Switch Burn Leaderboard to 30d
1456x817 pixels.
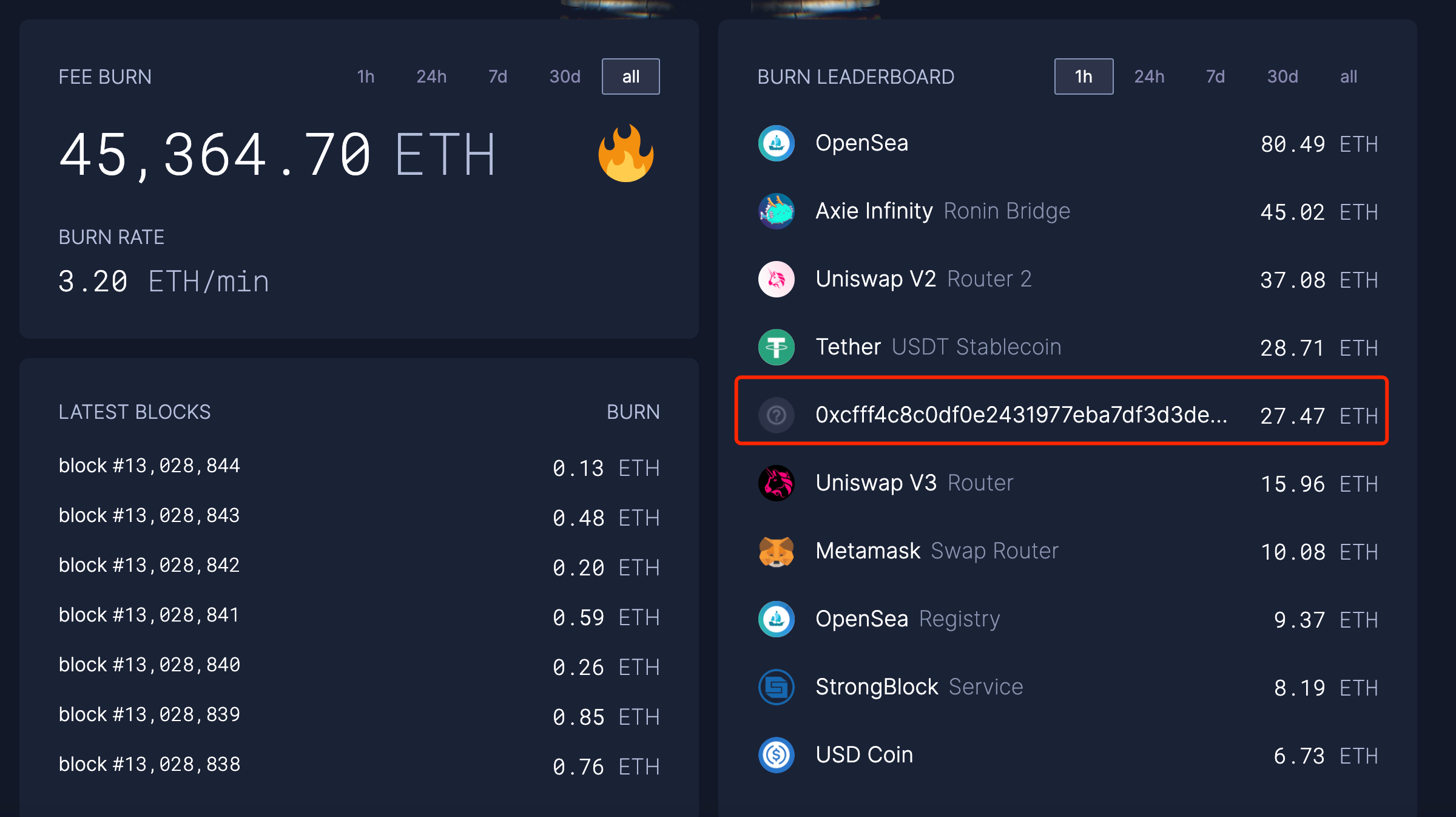pyautogui.click(x=1282, y=76)
